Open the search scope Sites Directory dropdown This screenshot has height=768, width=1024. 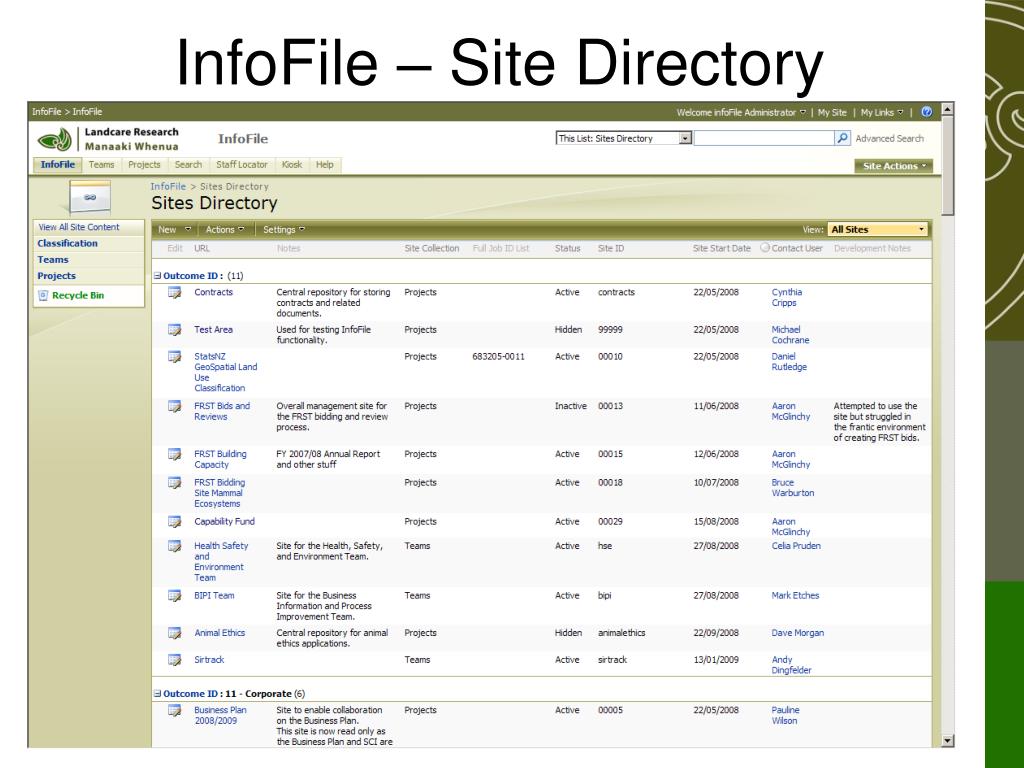(624, 138)
